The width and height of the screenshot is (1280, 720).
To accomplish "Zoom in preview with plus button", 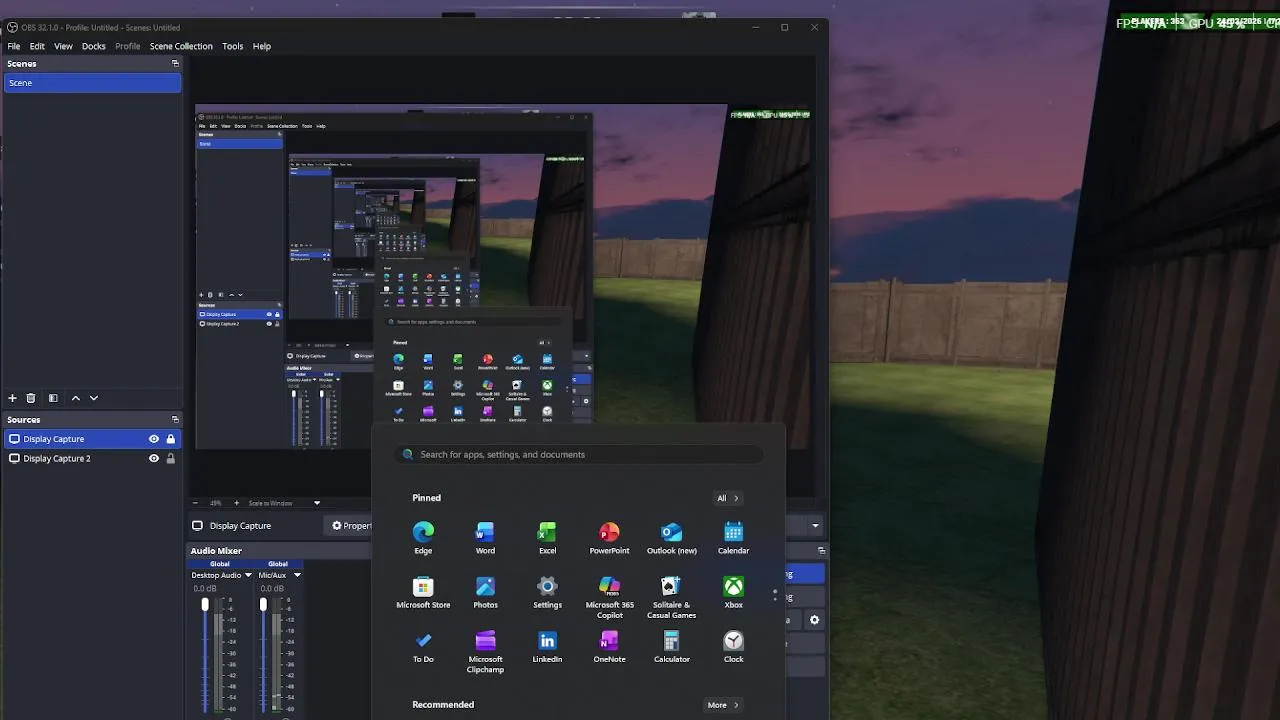I will (236, 503).
